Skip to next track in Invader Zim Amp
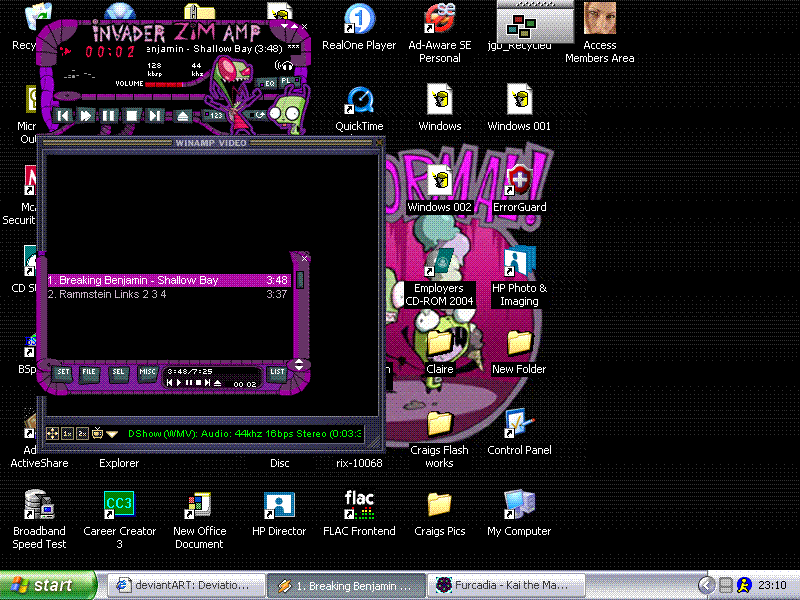The width and height of the screenshot is (800, 600). tap(155, 116)
